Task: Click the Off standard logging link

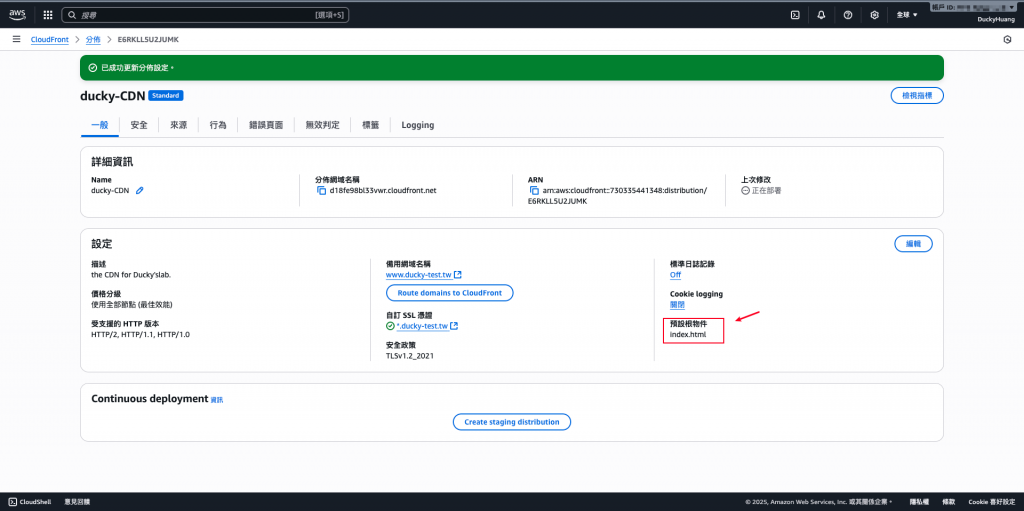Action: 675,274
